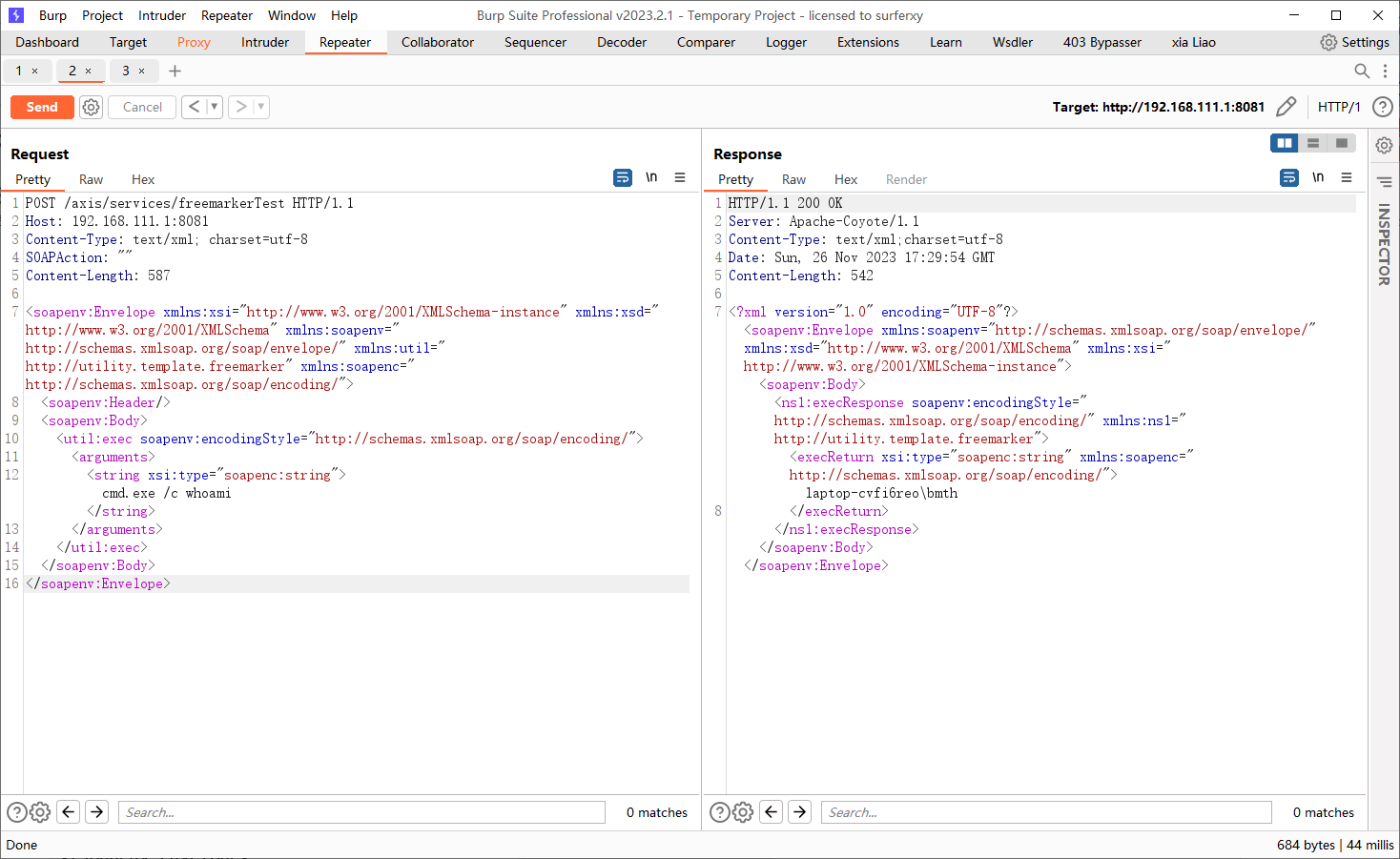Switch to the 403 Bypasser tab

click(x=1102, y=42)
